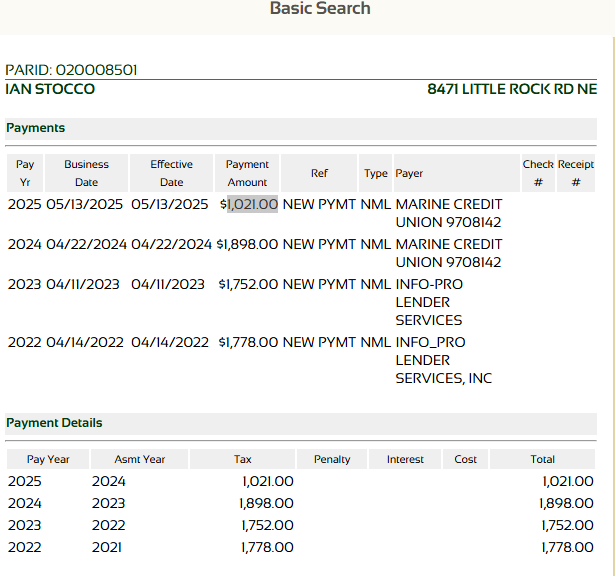This screenshot has width=615, height=576.
Task: Click the 04/11/2023 business date cell
Action: click(x=84, y=284)
